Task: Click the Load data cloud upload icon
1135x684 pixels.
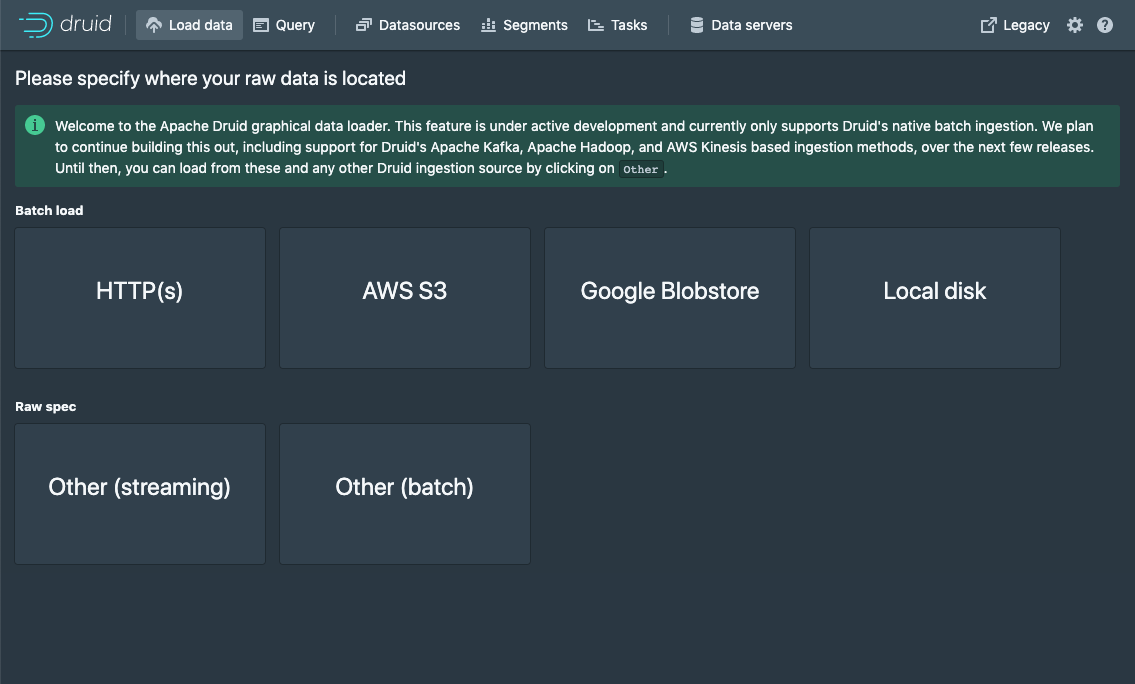Action: coord(153,25)
